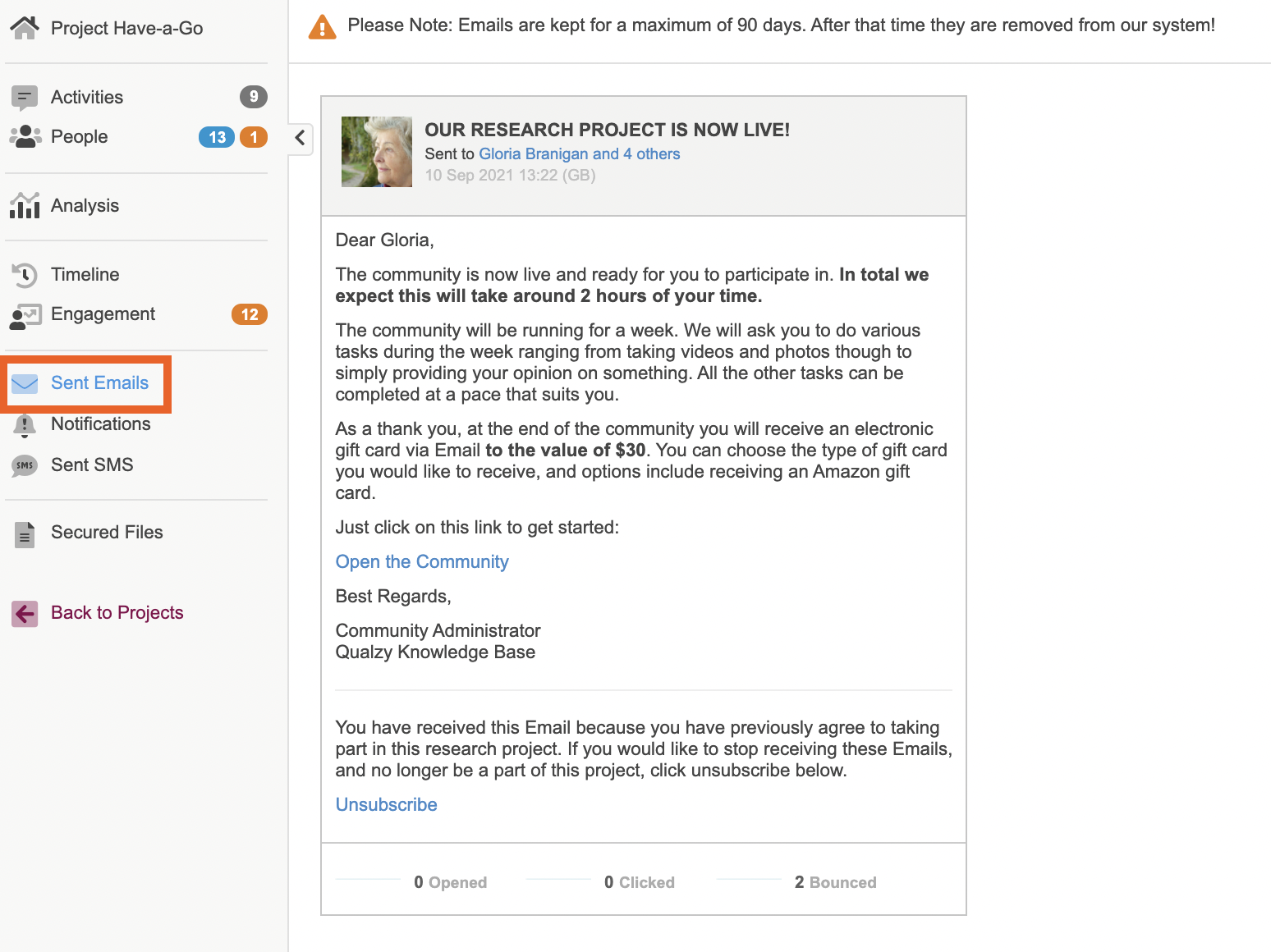Open the Gloria Branigan and 4 others link

tap(579, 154)
